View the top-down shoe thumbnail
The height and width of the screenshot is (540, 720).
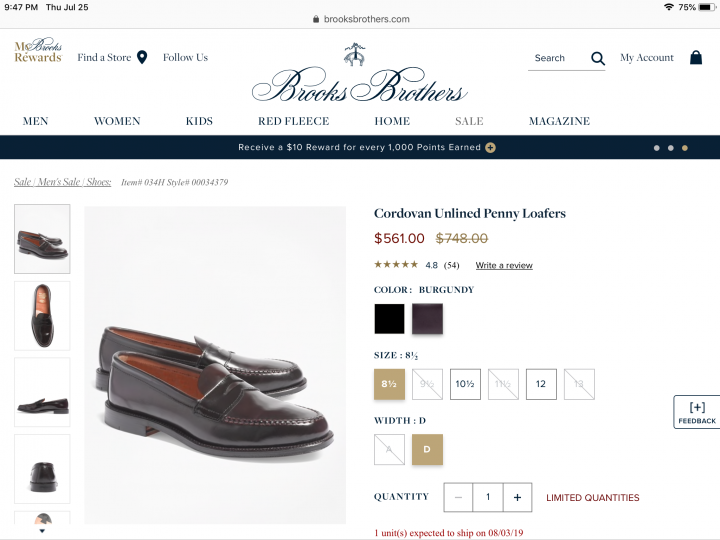pyautogui.click(x=42, y=315)
